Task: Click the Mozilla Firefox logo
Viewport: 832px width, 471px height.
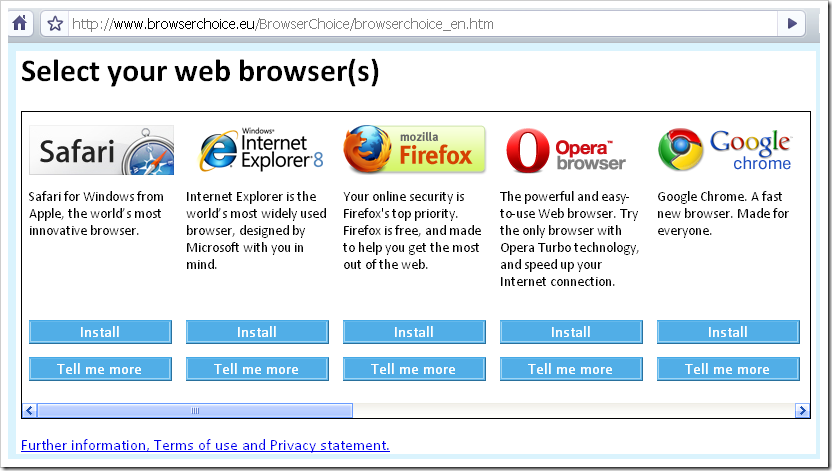Action: 414,150
